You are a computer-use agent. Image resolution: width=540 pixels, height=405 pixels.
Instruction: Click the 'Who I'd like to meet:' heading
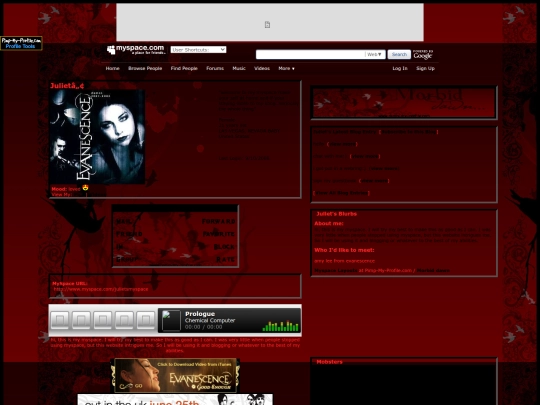point(344,250)
